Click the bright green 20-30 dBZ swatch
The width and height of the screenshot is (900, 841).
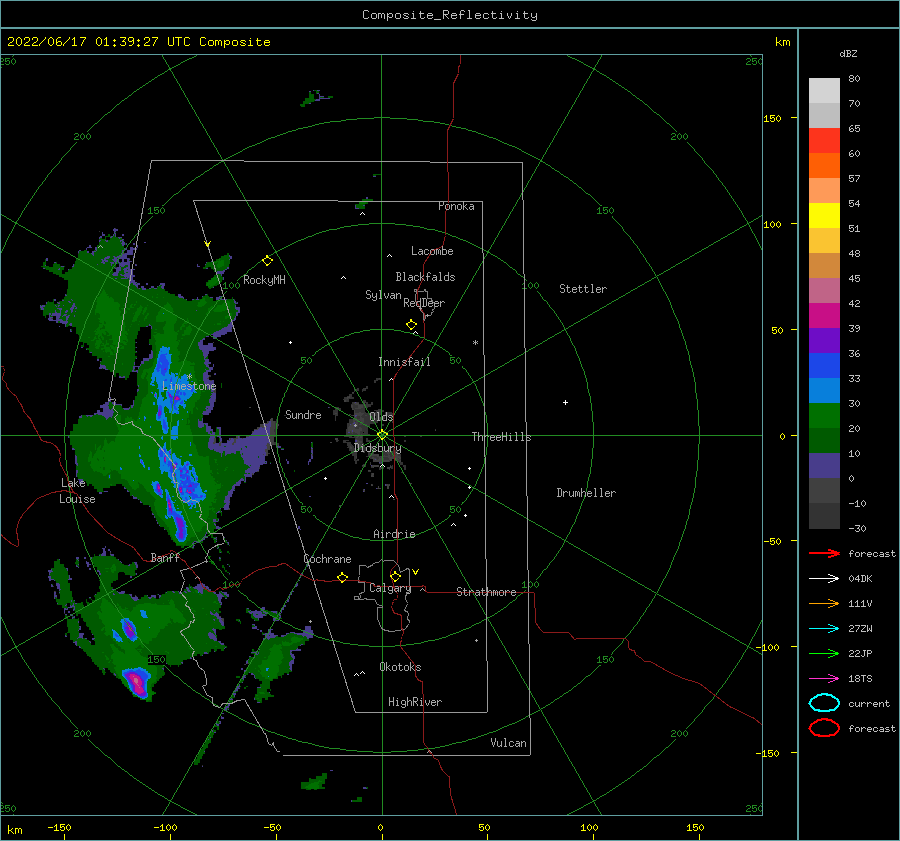pos(824,416)
